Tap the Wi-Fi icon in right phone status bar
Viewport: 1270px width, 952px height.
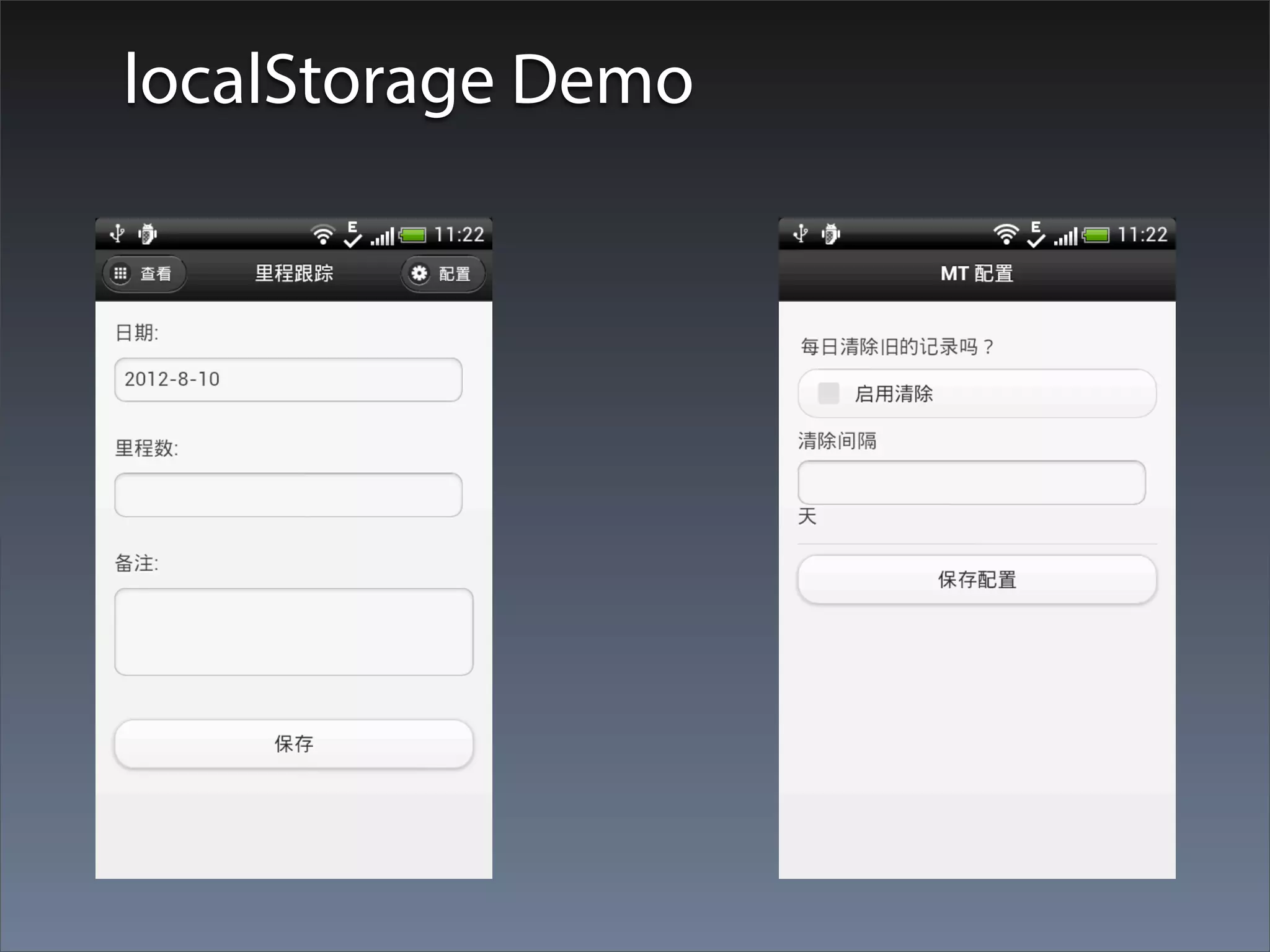point(1006,235)
